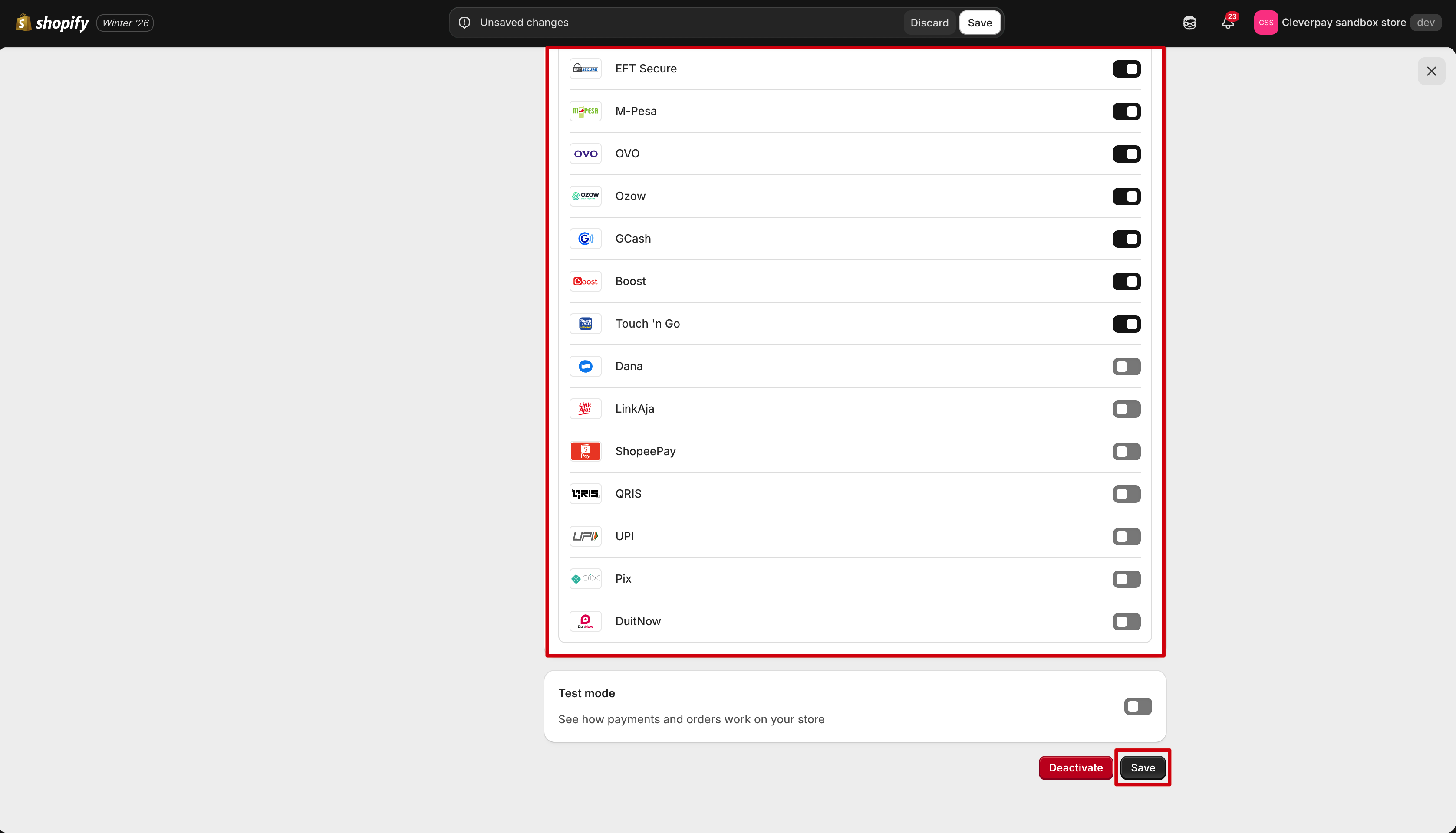Viewport: 1456px width, 833px height.
Task: Click the ShopeePay logo icon
Action: click(585, 451)
